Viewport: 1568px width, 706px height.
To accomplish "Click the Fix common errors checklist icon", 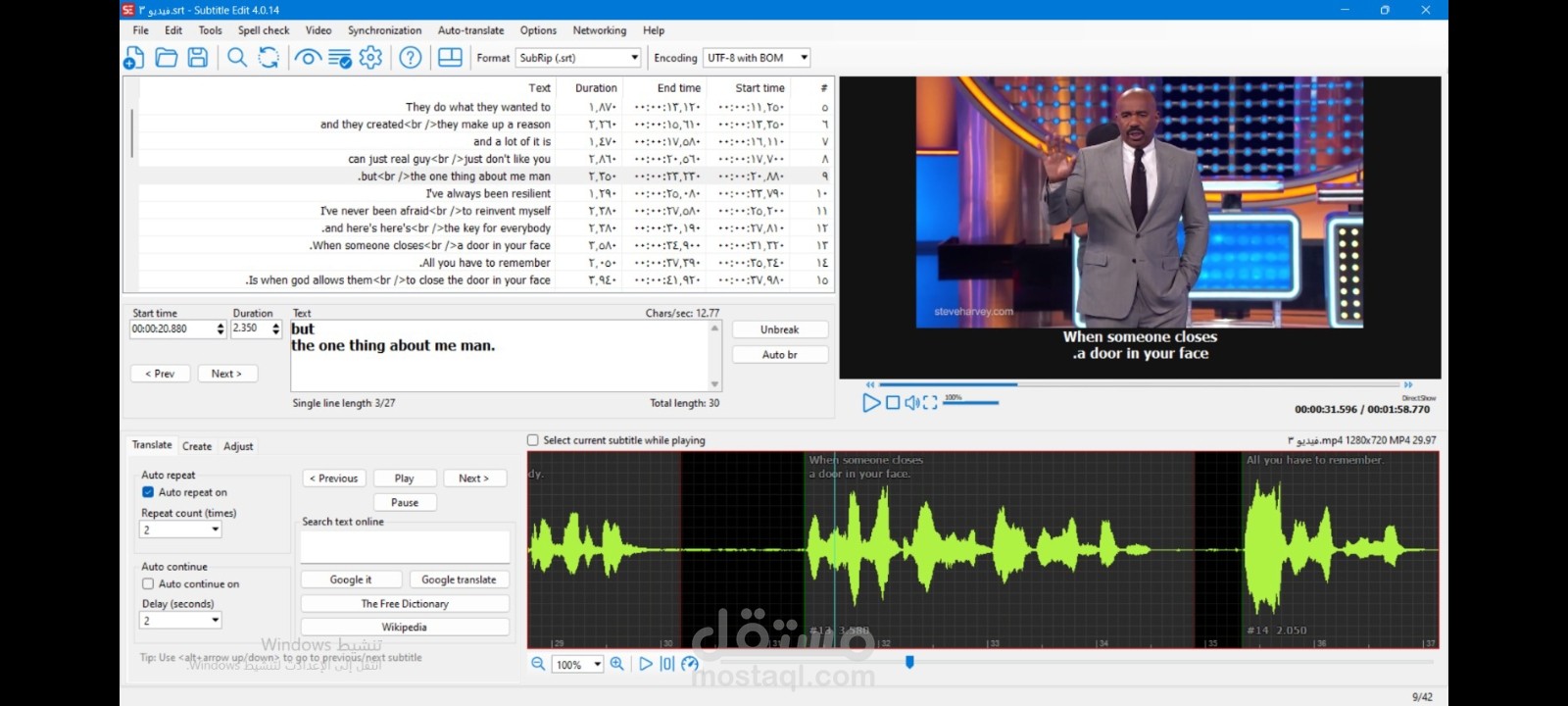I will pyautogui.click(x=339, y=58).
